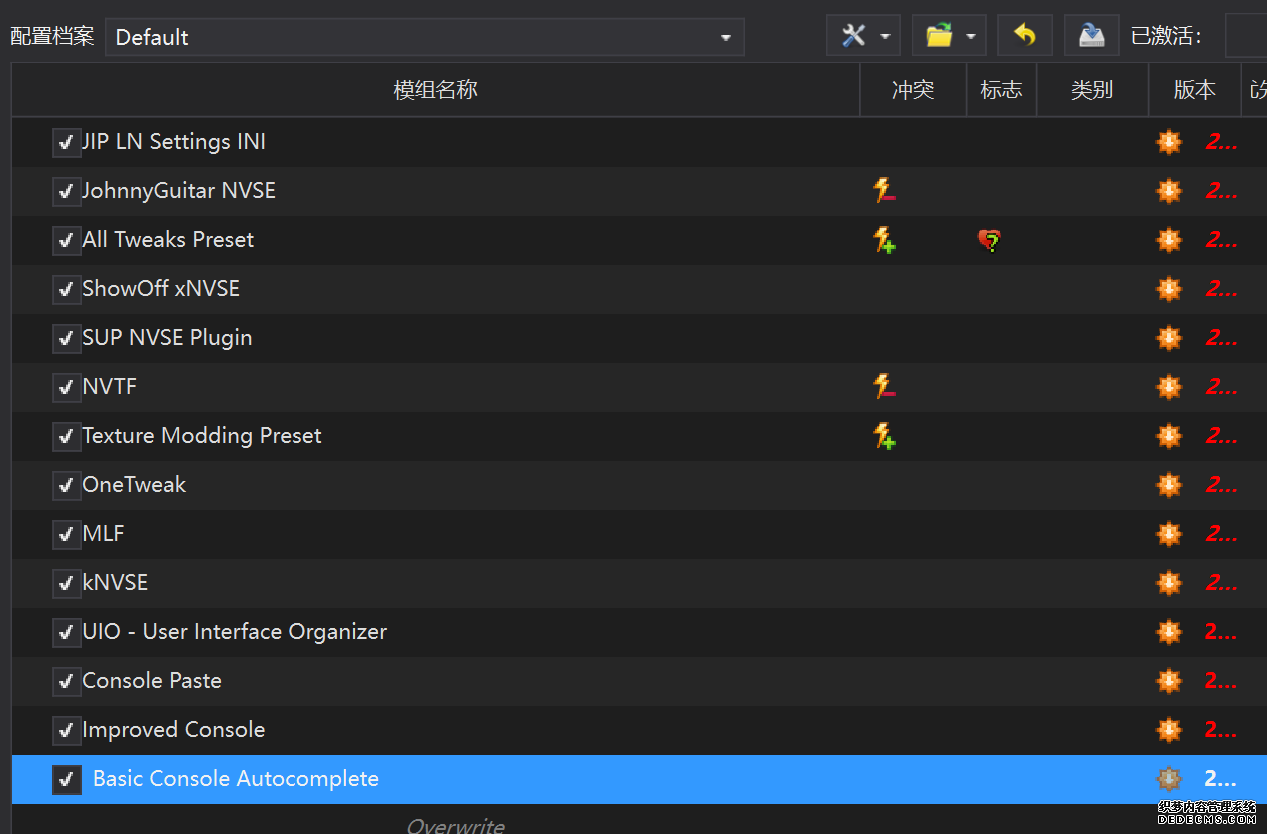This screenshot has height=834, width=1267.
Task: Expand the folder menu dropdown arrow
Action: [x=970, y=37]
